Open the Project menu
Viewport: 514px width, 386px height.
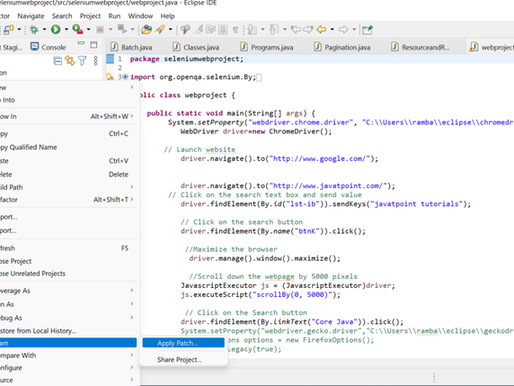pos(90,16)
